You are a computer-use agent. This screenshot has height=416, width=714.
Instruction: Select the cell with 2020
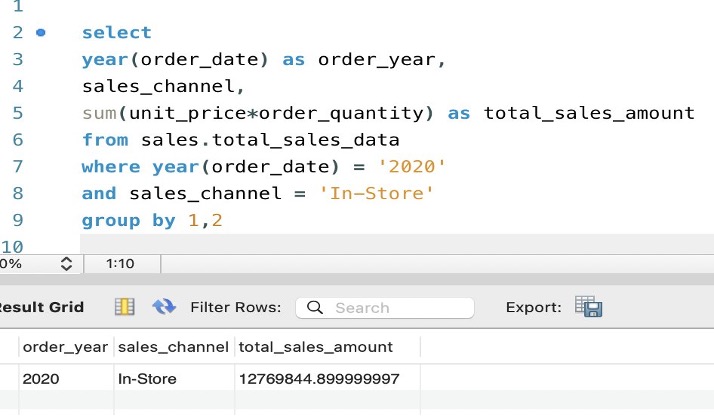tap(66, 379)
